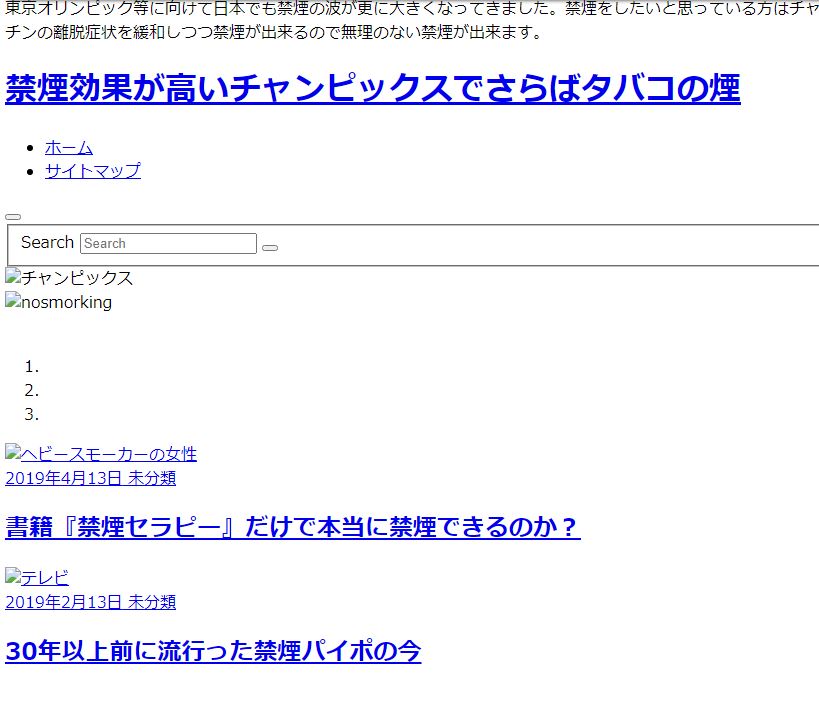The image size is (819, 711).
Task: Open the テレビ thumbnail image link
Action: click(x=37, y=577)
